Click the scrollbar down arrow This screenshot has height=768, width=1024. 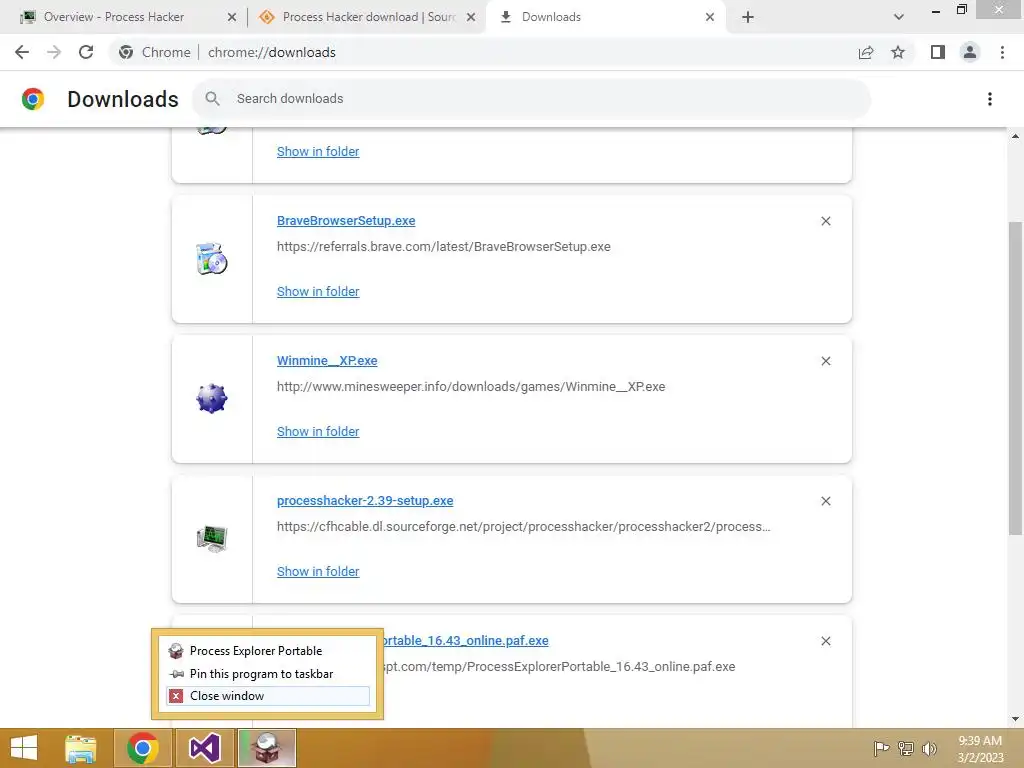pos(1015,719)
